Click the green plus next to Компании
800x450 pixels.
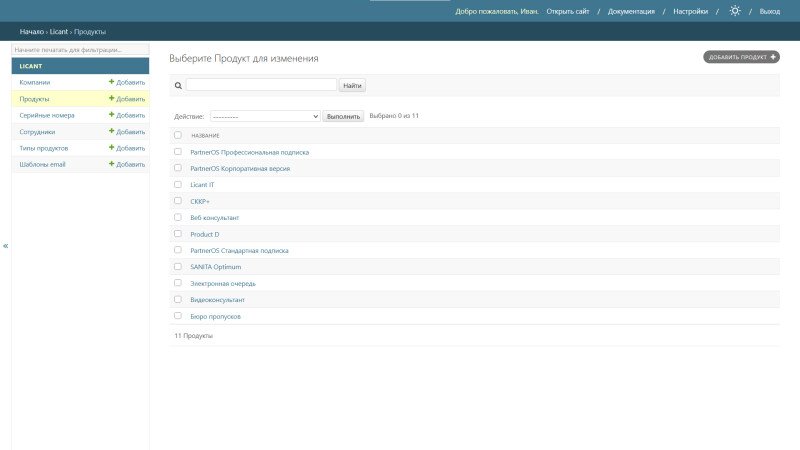[112, 82]
